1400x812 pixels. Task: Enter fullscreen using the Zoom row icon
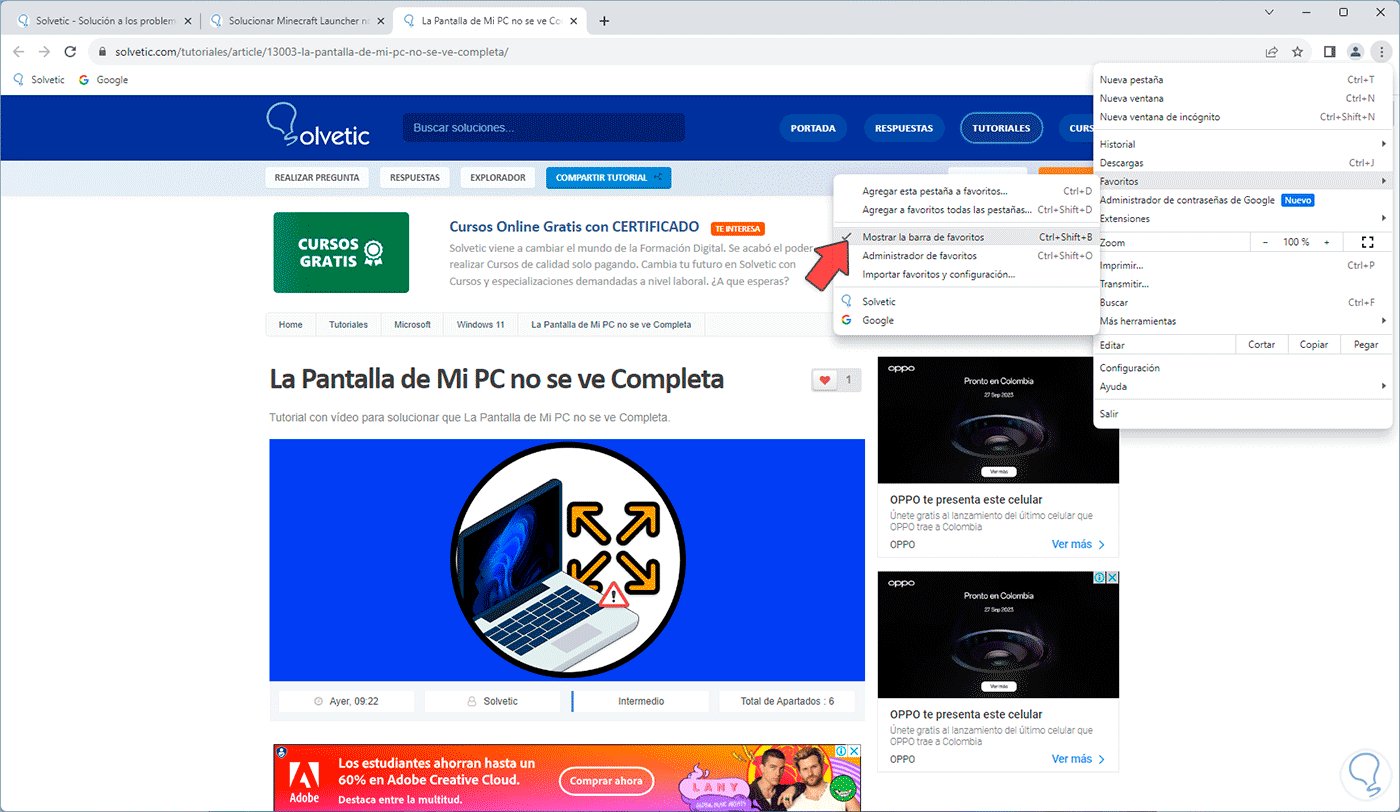(1367, 242)
